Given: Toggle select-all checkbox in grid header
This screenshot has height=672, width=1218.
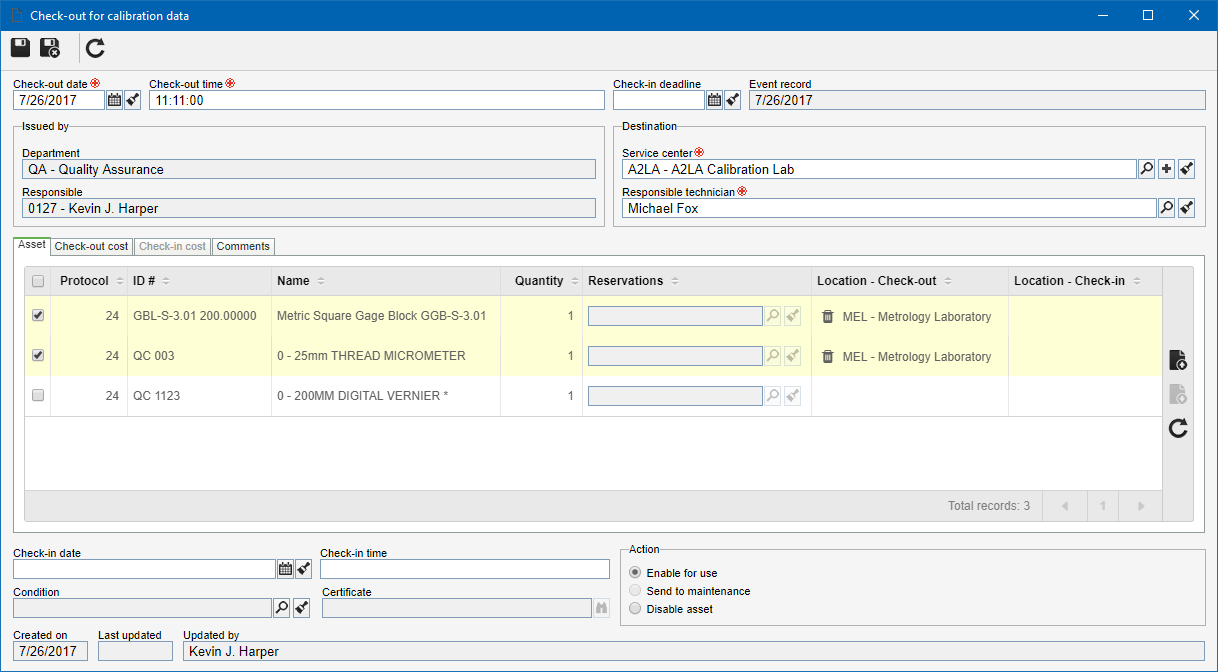Looking at the screenshot, I should coord(38,281).
